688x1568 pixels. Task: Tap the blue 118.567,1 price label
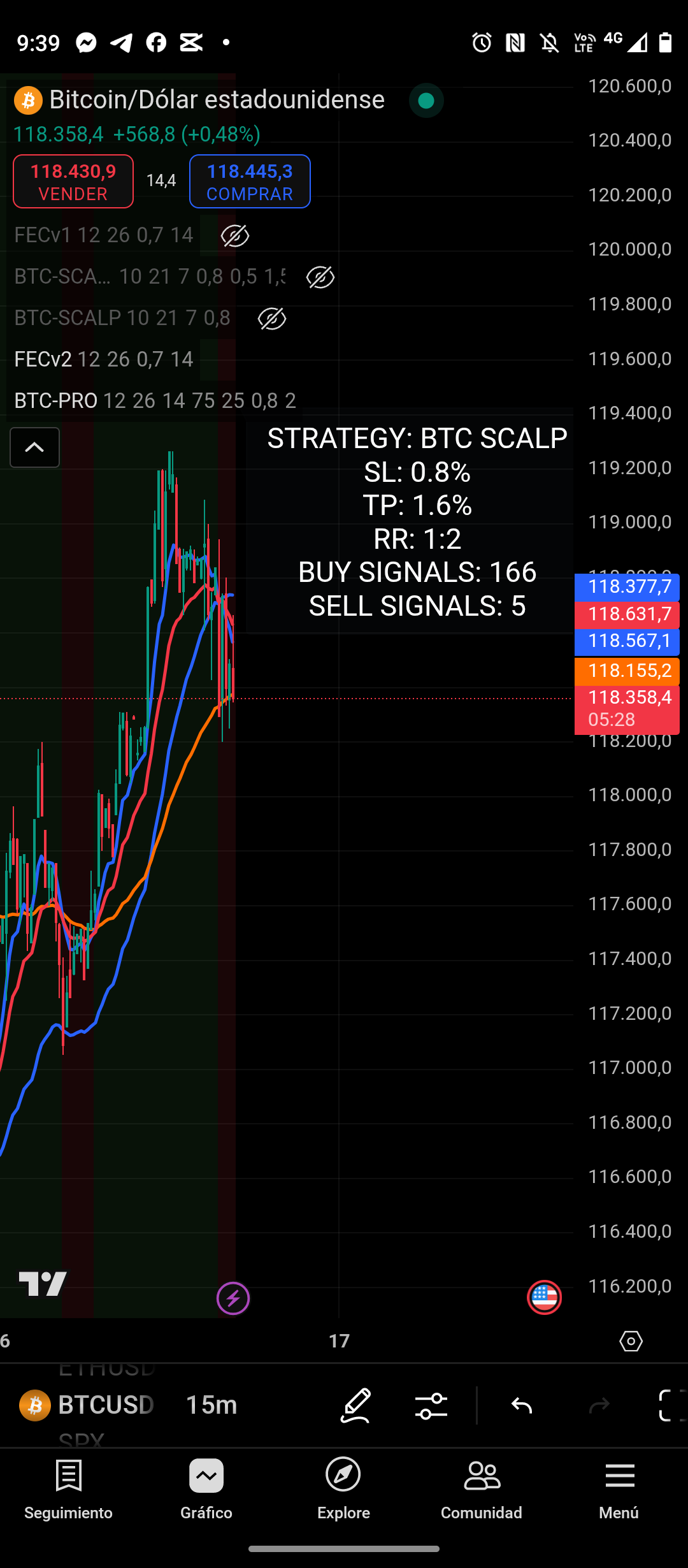[x=627, y=642]
